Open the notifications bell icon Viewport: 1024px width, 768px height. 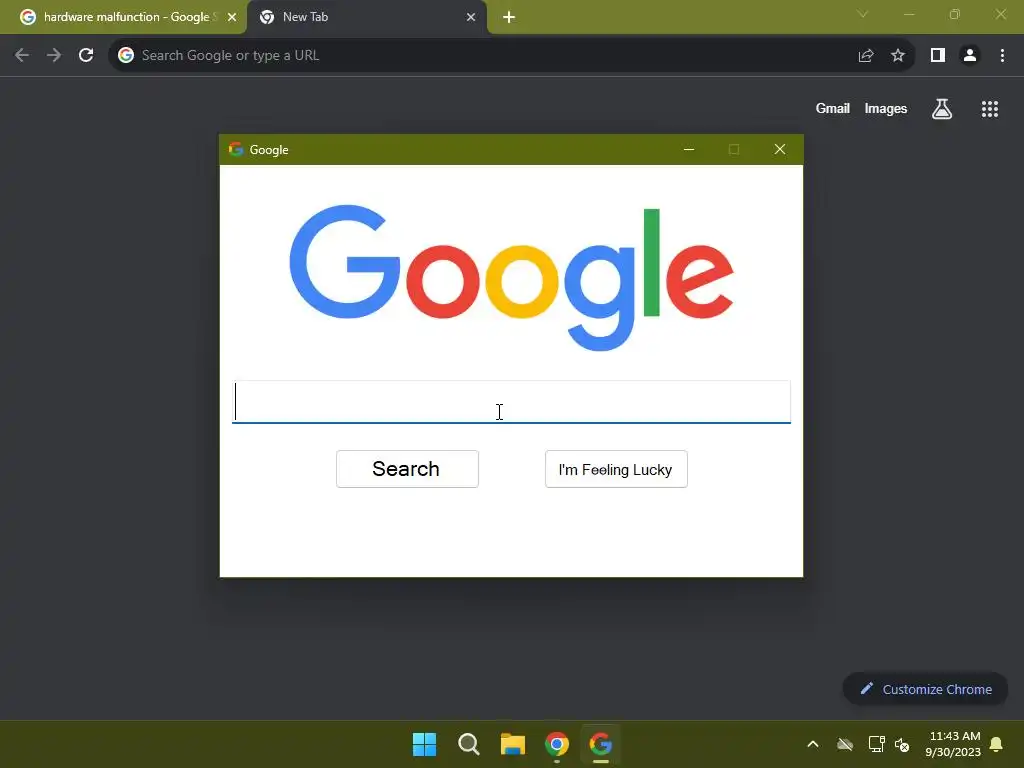pos(997,744)
